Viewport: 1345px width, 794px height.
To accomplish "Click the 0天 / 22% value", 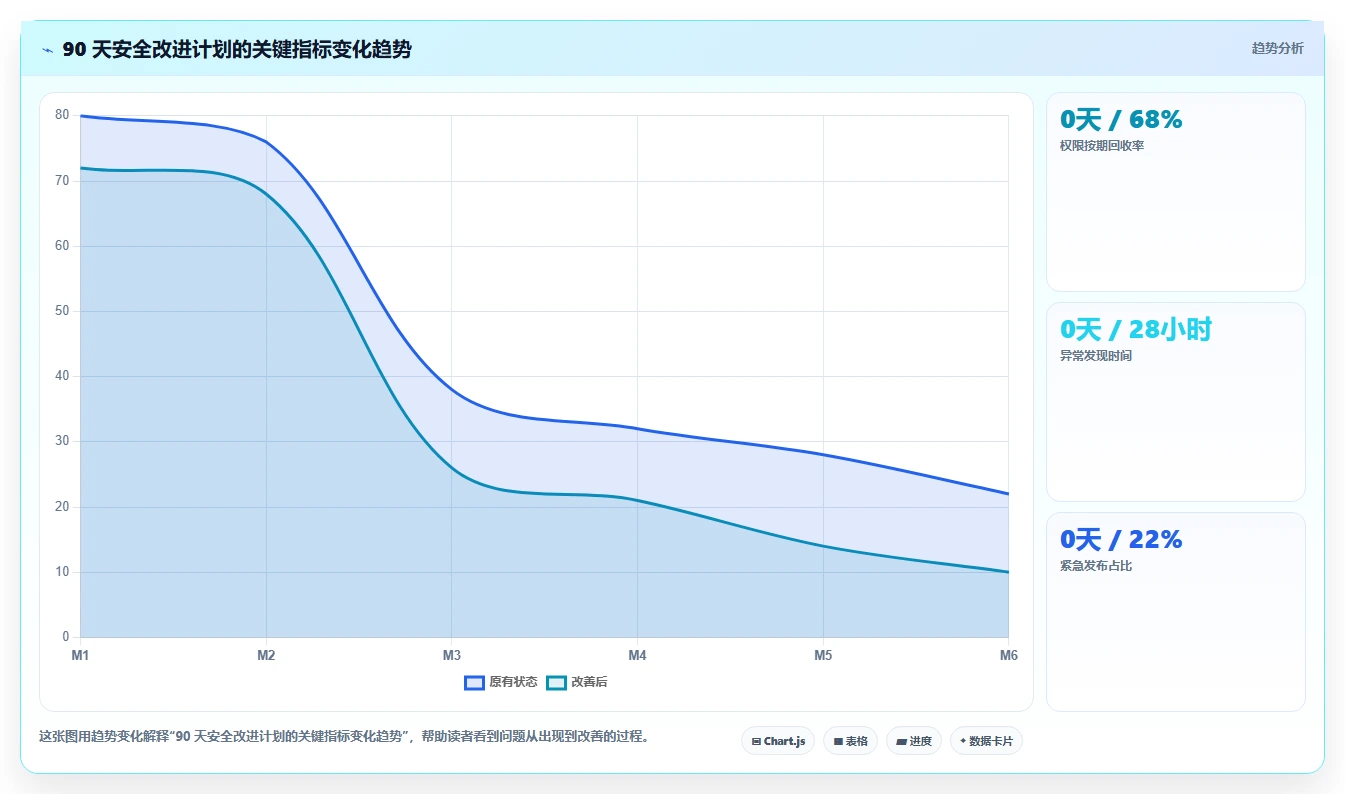I will [1121, 540].
